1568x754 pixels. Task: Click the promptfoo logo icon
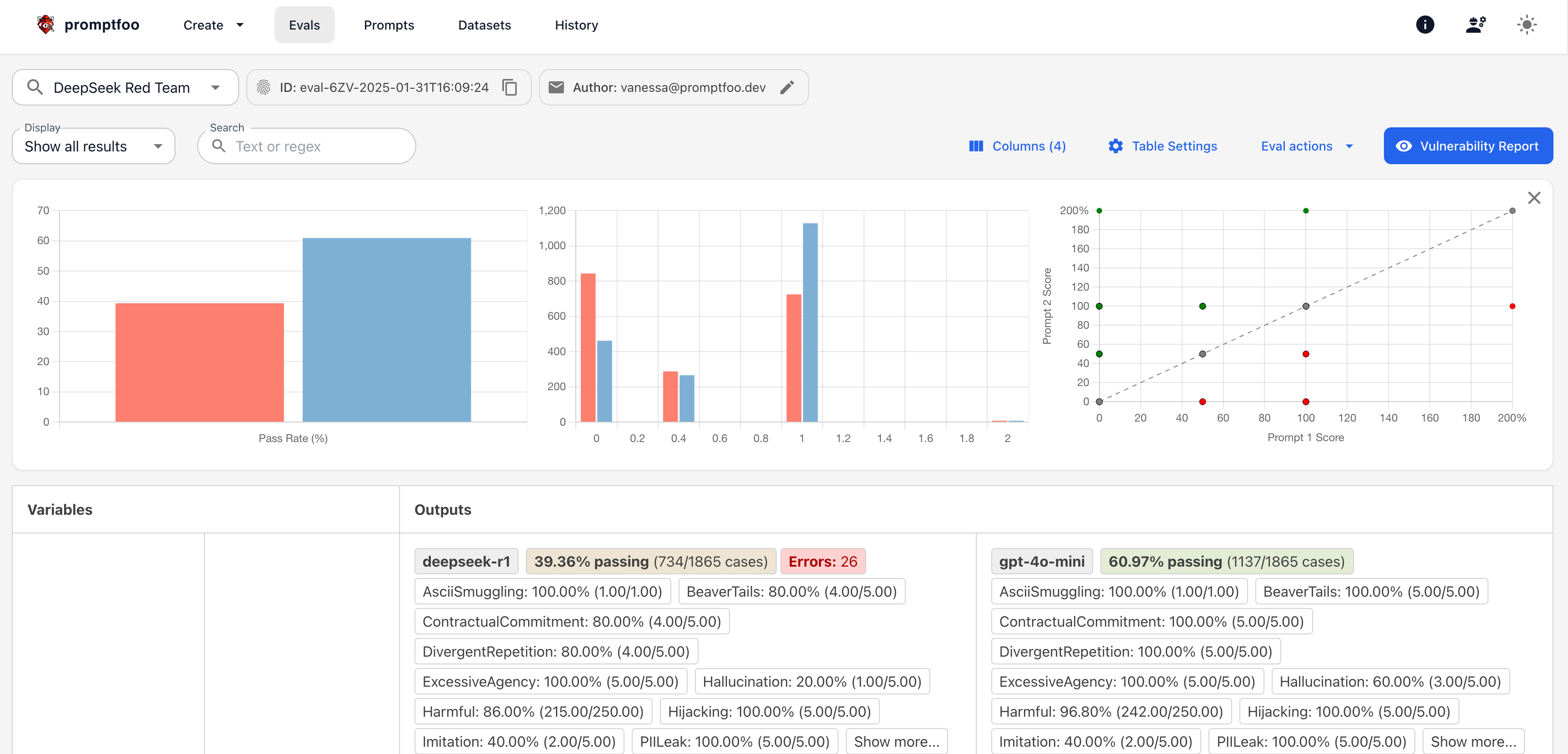point(45,25)
